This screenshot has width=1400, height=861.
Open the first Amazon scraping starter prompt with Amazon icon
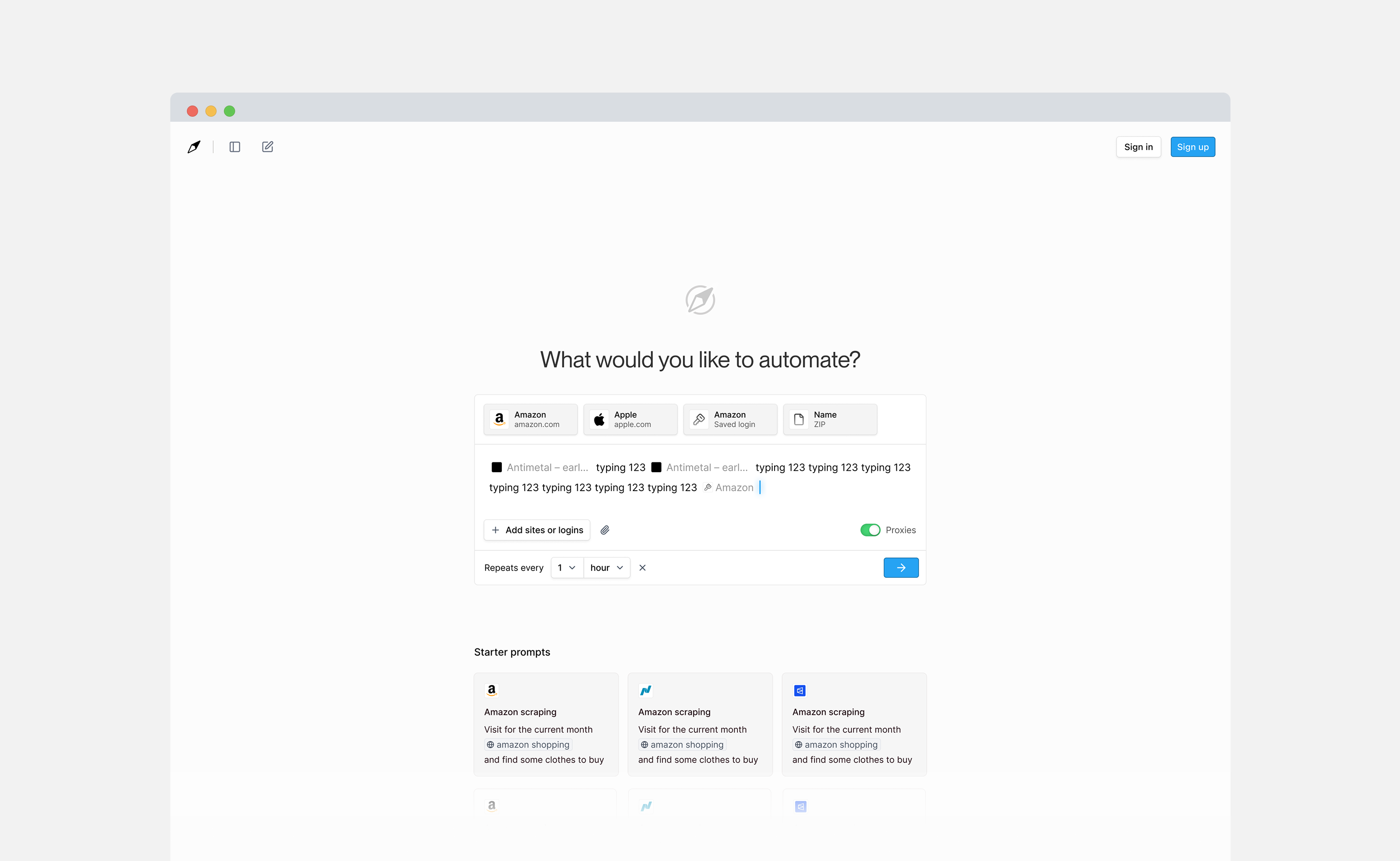click(x=546, y=724)
